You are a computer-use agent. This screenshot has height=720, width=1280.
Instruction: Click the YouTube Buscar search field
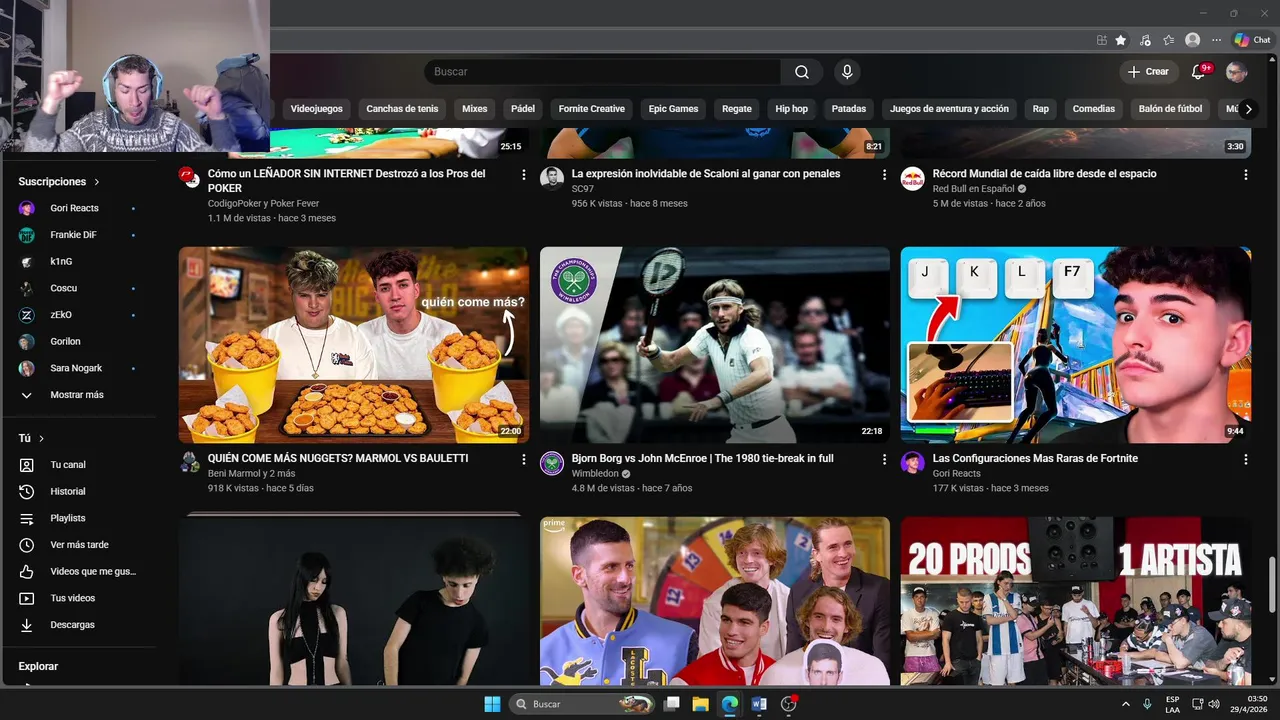602,72
